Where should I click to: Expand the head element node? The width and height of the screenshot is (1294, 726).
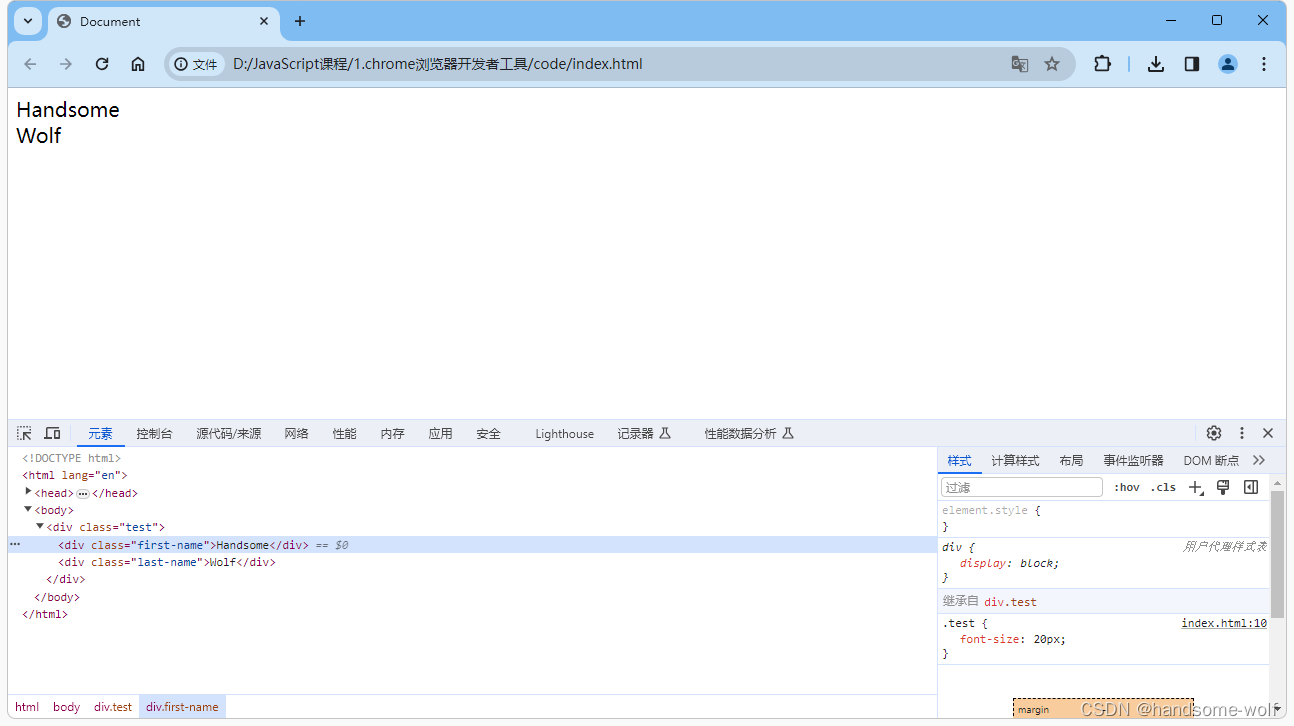click(29, 492)
